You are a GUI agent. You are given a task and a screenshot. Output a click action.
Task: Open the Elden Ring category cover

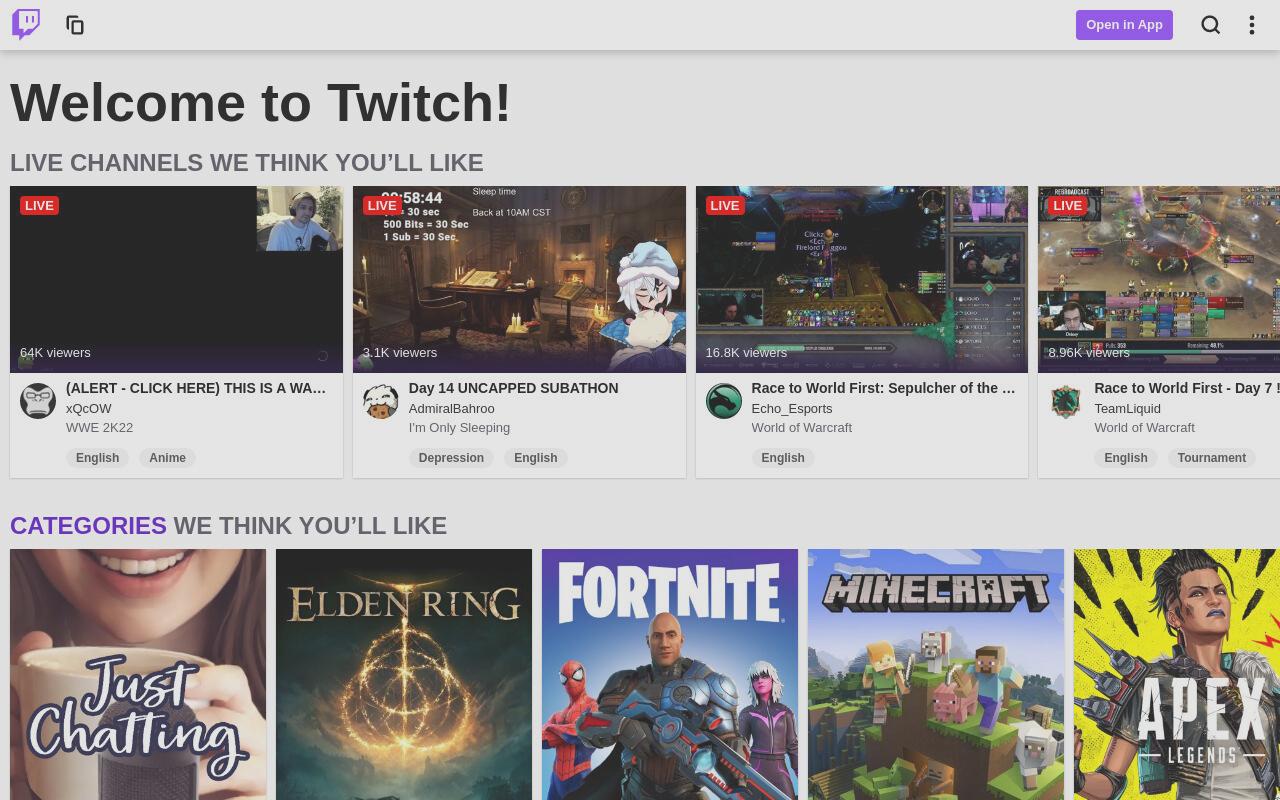(x=404, y=674)
